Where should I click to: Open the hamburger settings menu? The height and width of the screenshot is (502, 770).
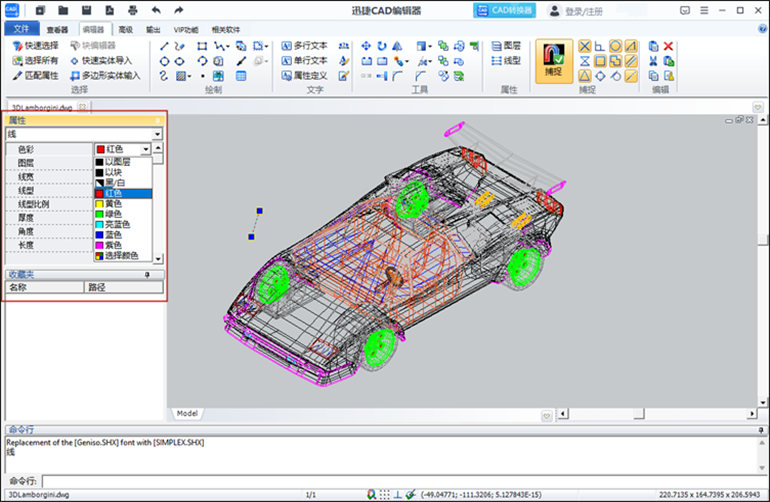click(x=704, y=10)
